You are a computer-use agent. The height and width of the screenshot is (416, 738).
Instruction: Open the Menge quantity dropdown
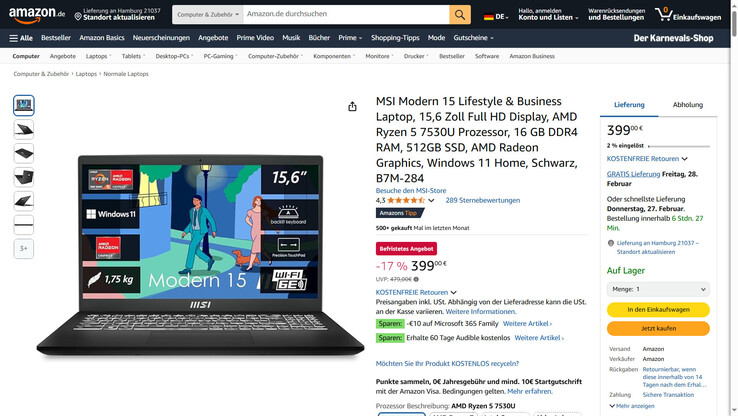658,289
